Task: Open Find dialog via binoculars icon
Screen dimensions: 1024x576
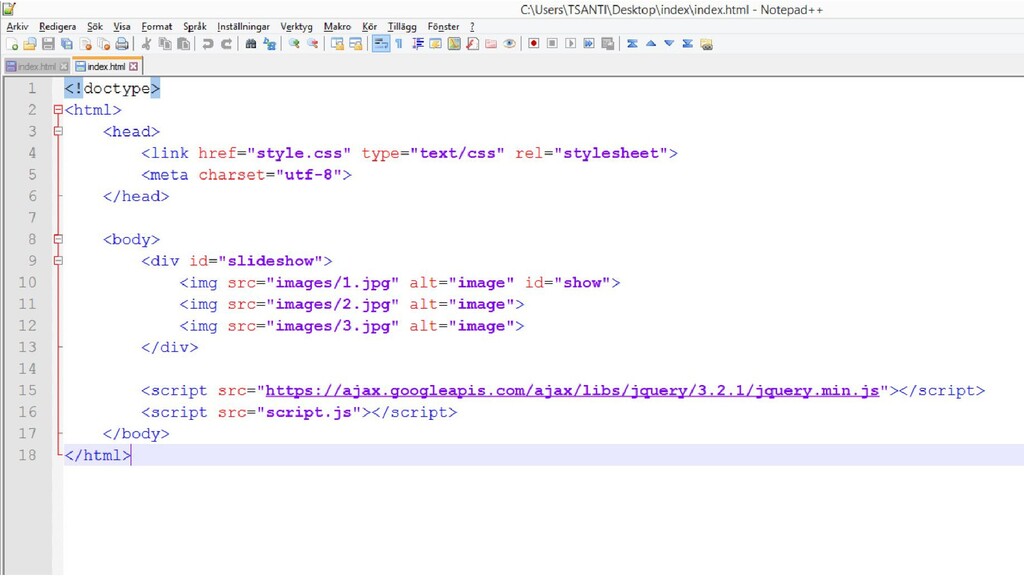Action: (x=251, y=44)
